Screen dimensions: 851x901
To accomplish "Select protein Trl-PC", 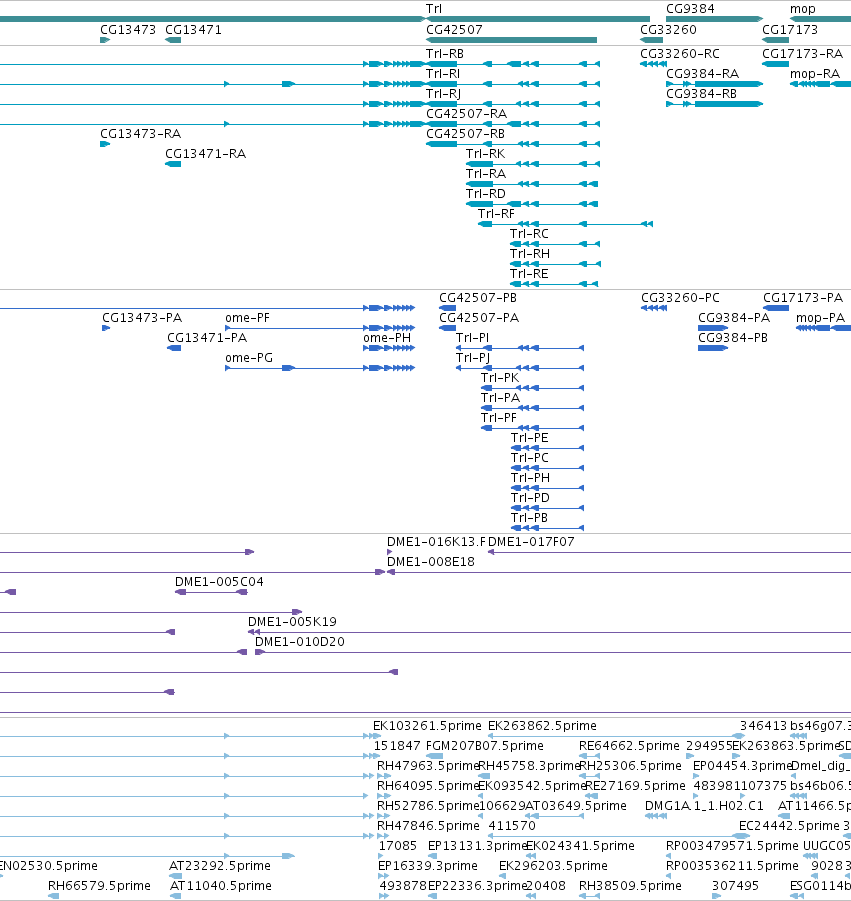I will tap(530, 457).
